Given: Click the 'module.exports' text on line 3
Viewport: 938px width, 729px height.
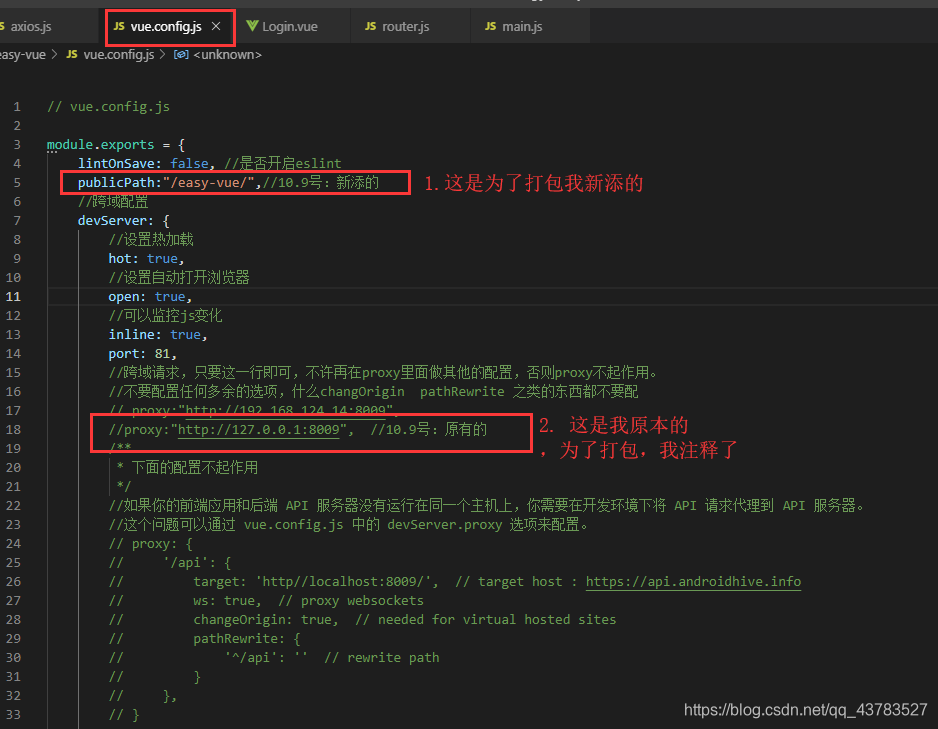Looking at the screenshot, I should click(x=100, y=145).
